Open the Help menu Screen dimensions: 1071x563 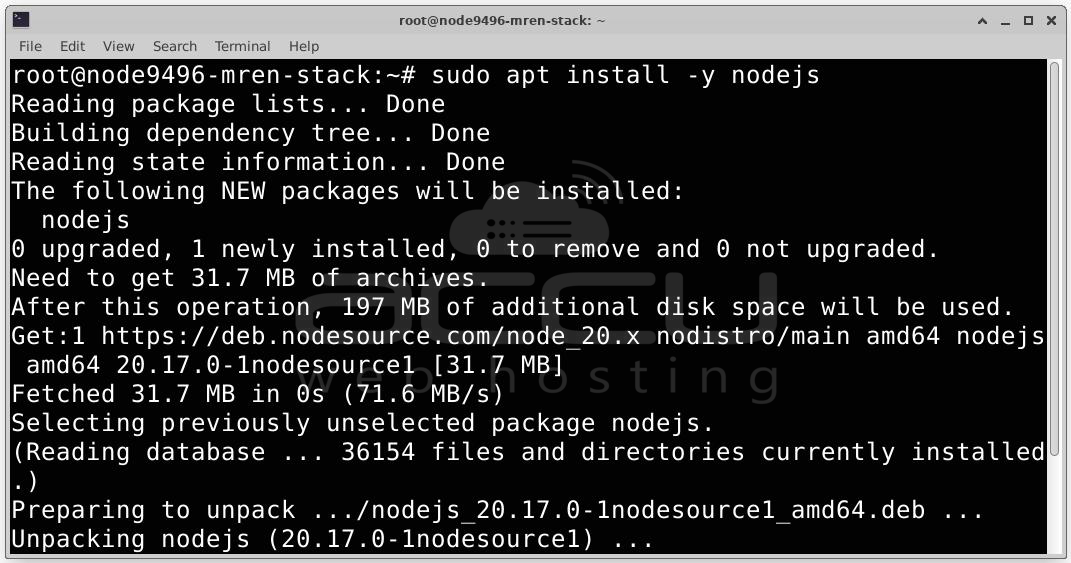coord(304,46)
